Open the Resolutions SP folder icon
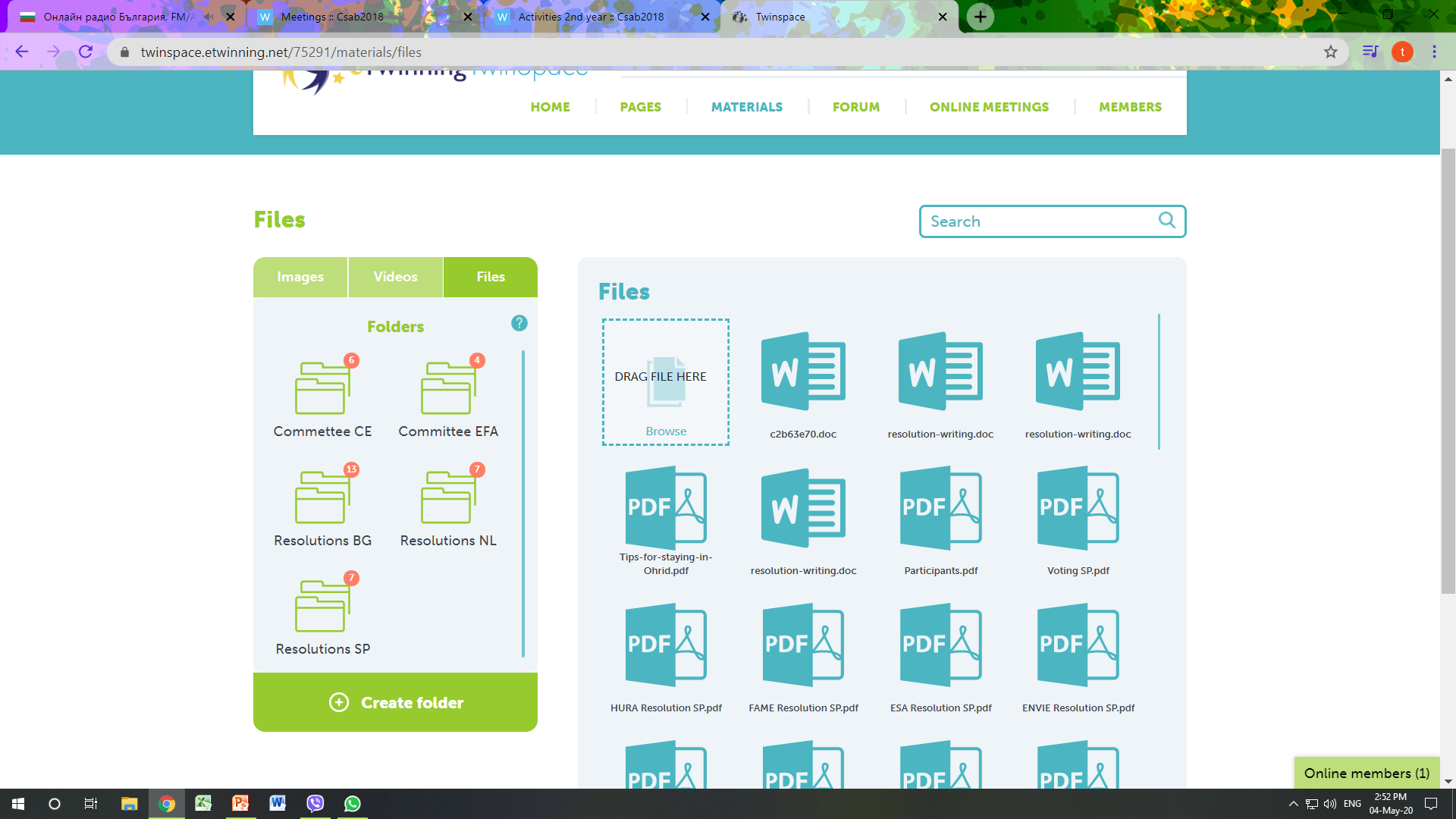Viewport: 1456px width, 819px height. pos(322,605)
